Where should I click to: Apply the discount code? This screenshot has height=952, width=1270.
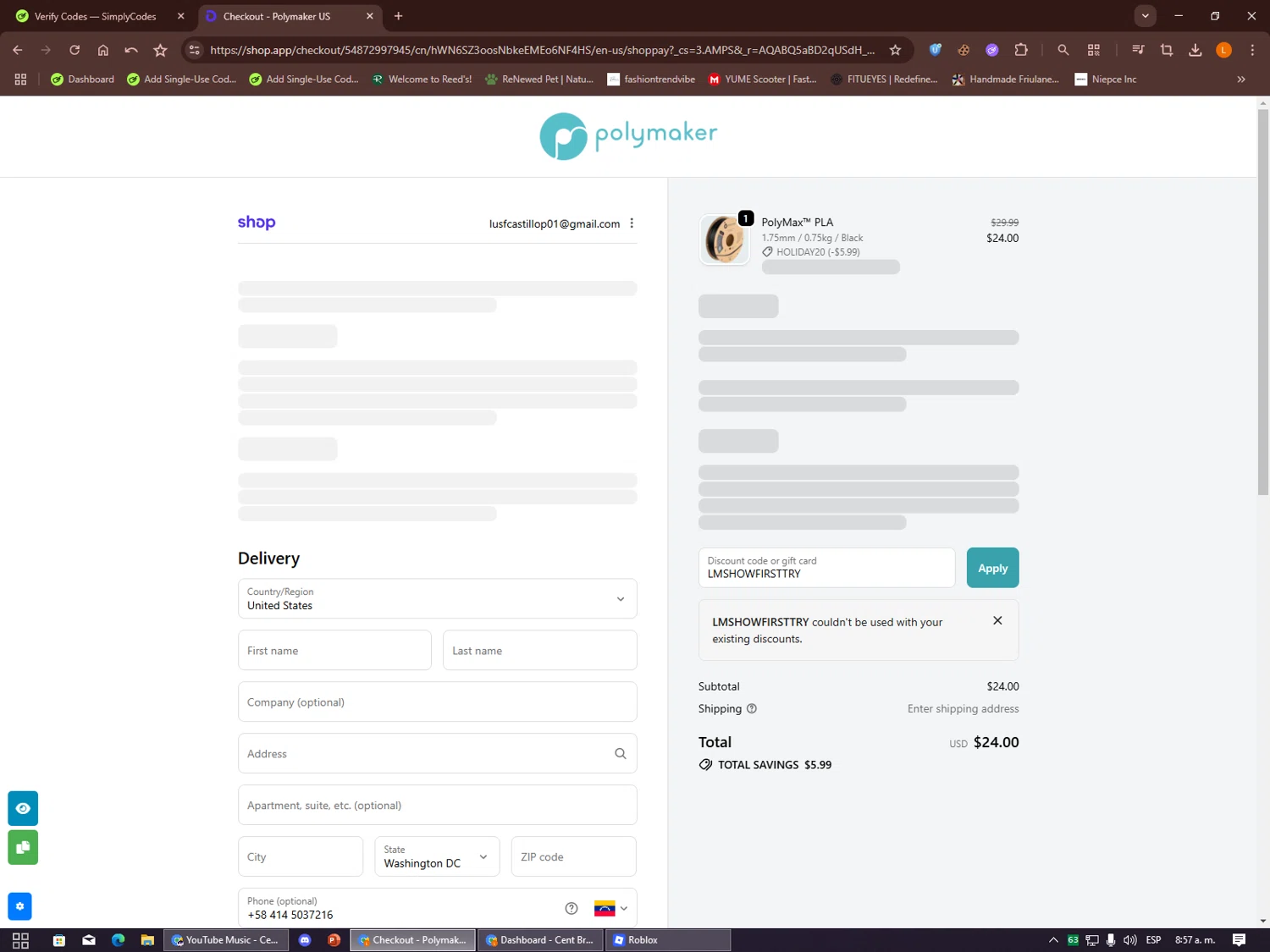point(992,568)
